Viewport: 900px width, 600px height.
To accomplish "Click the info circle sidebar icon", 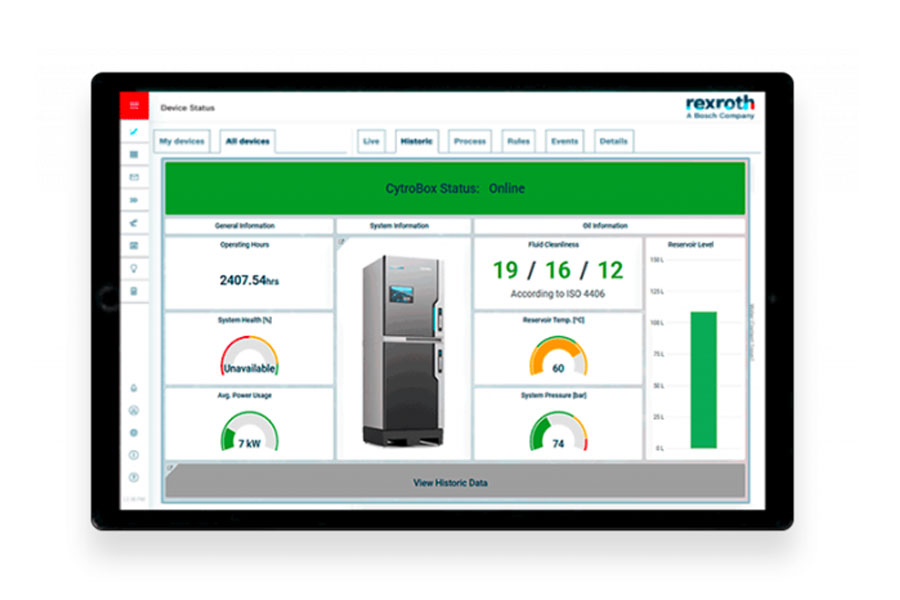I will (134, 455).
